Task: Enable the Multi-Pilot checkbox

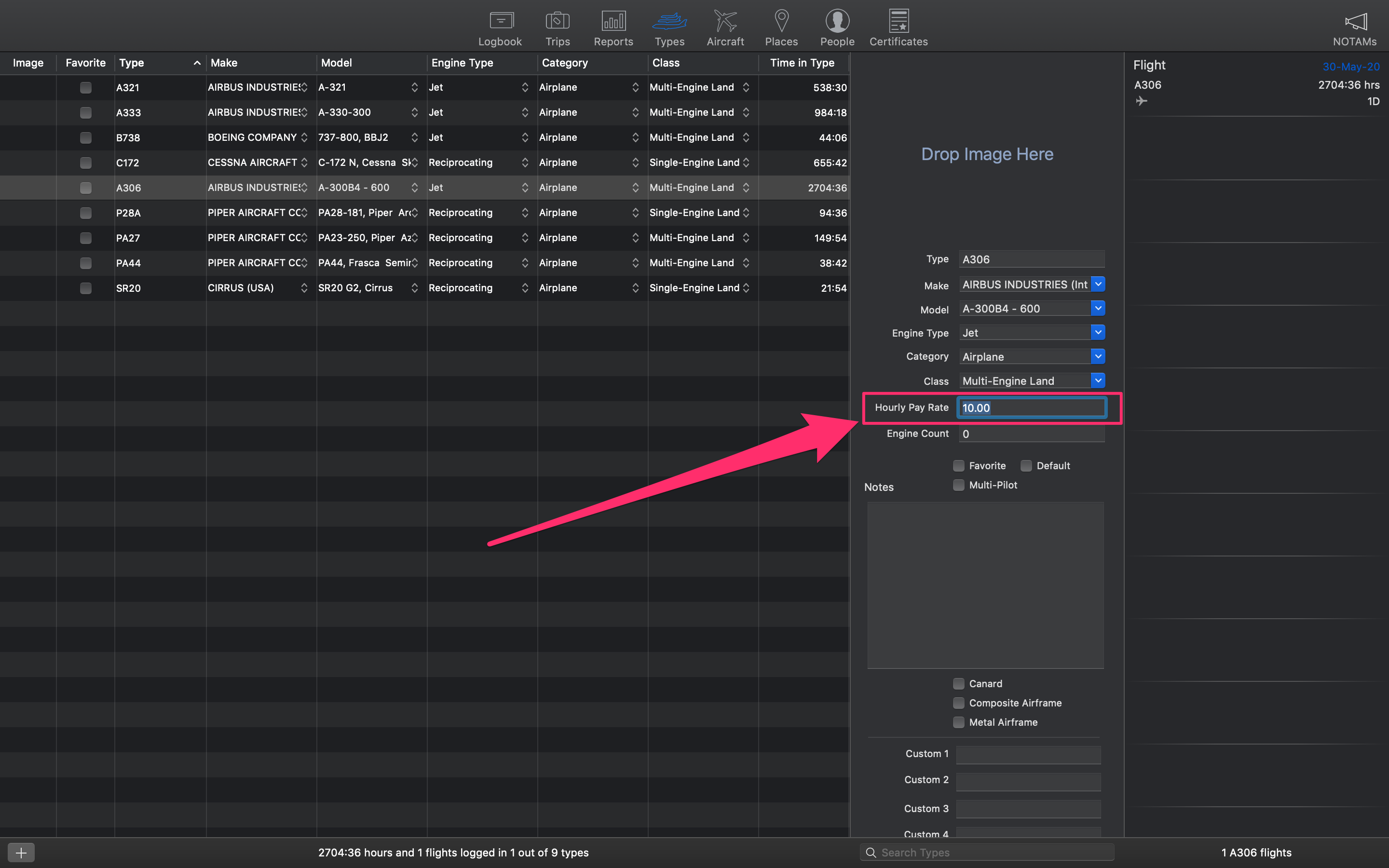Action: click(958, 485)
